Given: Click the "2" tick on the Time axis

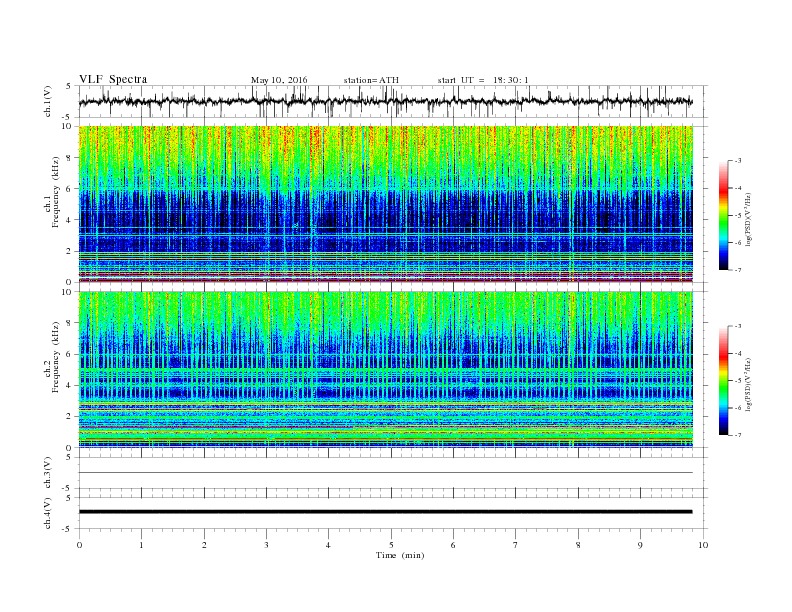Looking at the screenshot, I should 204,545.
